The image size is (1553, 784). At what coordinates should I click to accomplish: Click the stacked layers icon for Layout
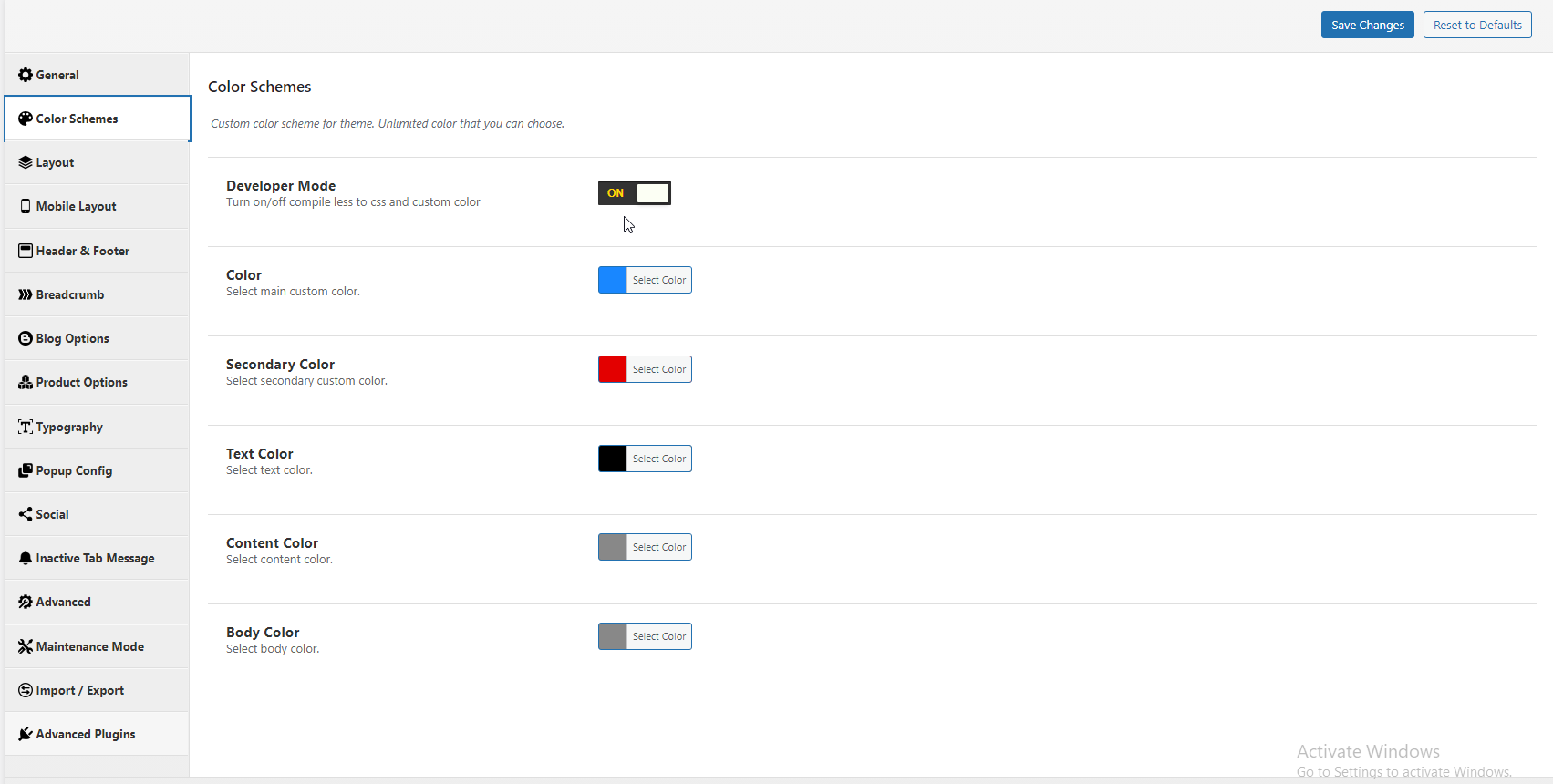coord(26,162)
